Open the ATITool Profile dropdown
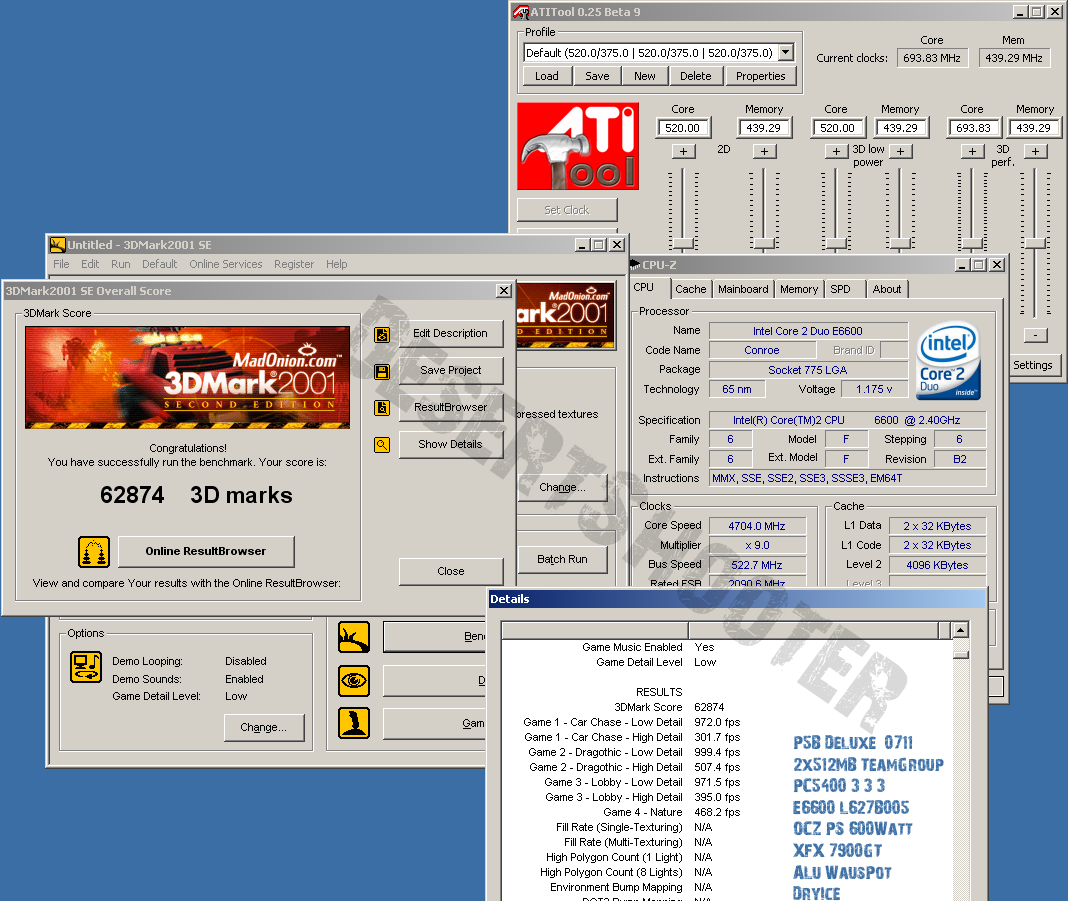This screenshot has width=1068, height=901. pos(786,52)
